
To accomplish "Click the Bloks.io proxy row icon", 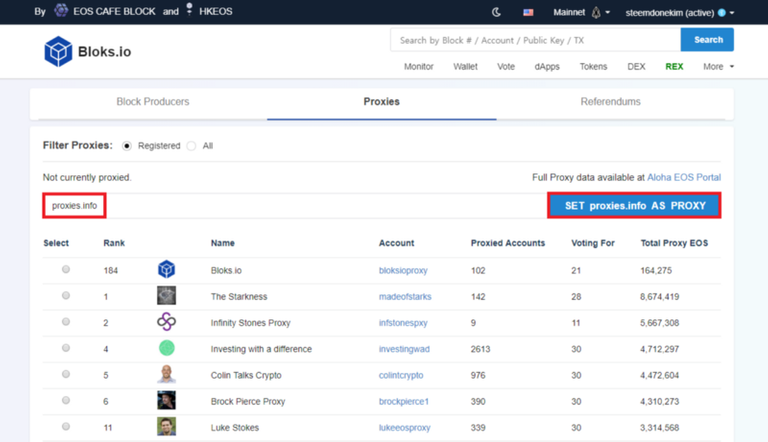I will 166,270.
